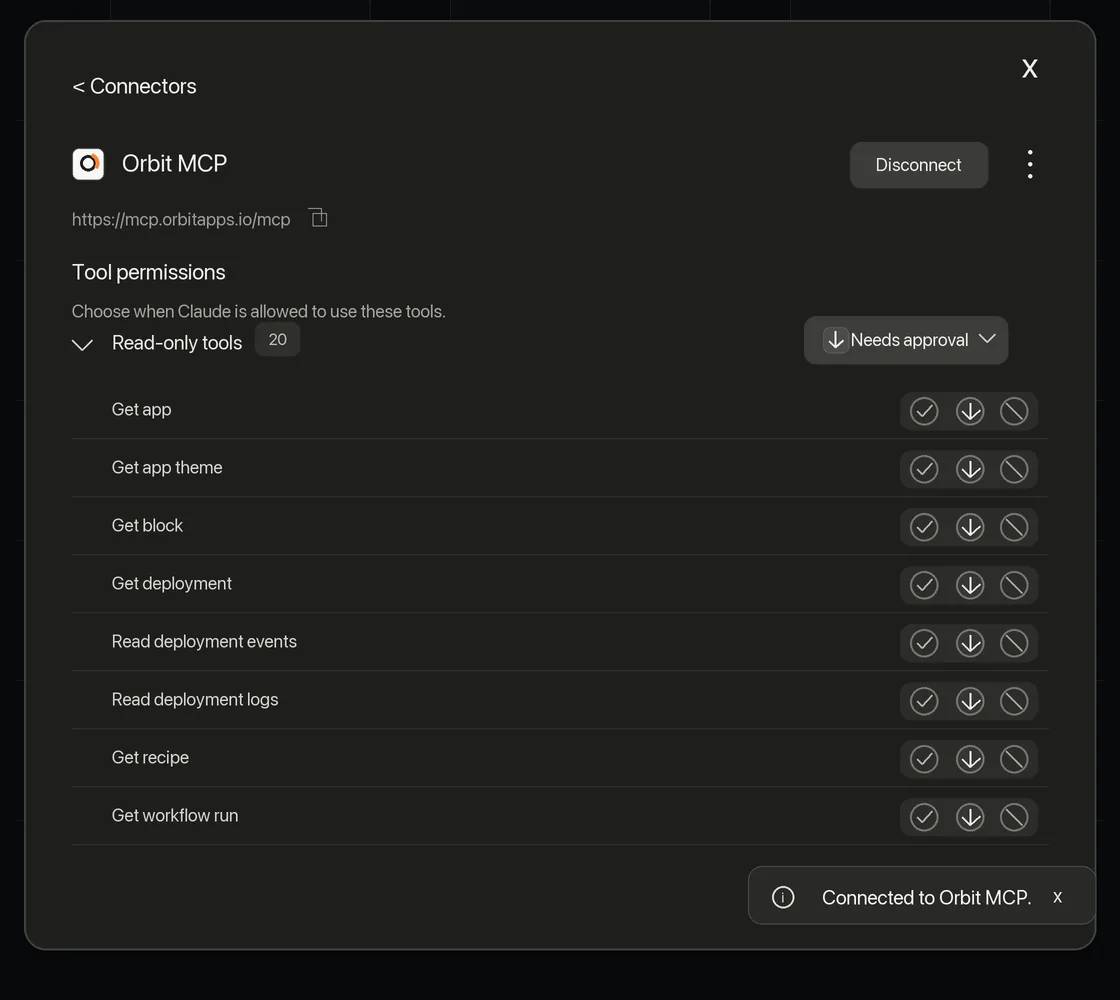Click the Connected to Orbit MCP message
The width and height of the screenshot is (1120, 1000).
click(x=926, y=897)
